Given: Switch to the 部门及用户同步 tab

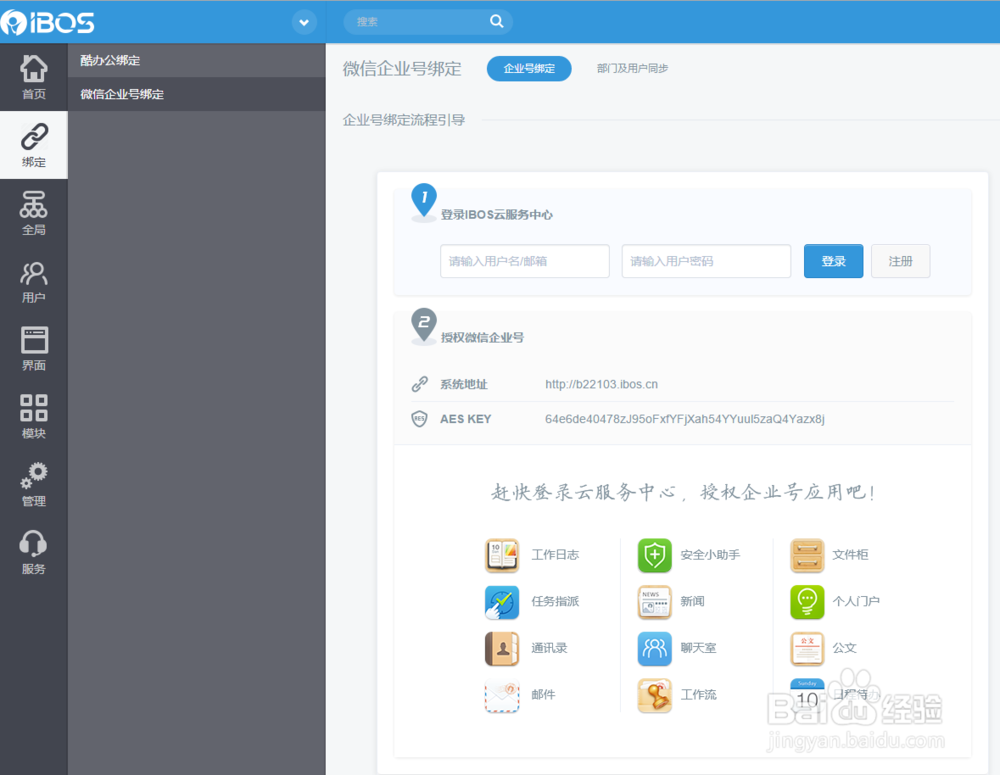Looking at the screenshot, I should 632,68.
